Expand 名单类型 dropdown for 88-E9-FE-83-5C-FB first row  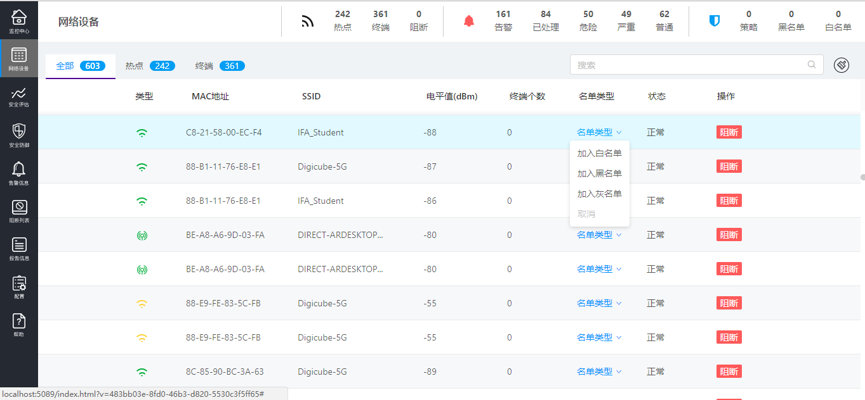pos(599,303)
